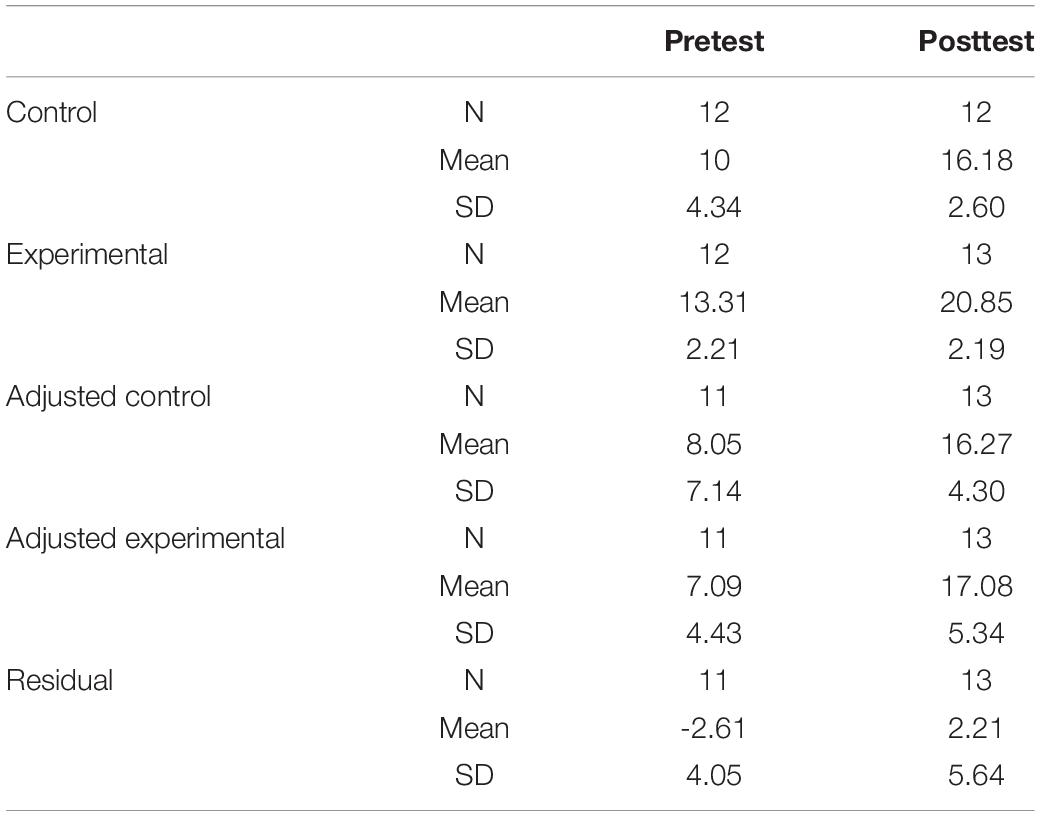Select the Residual row label

pyautogui.click(x=60, y=681)
